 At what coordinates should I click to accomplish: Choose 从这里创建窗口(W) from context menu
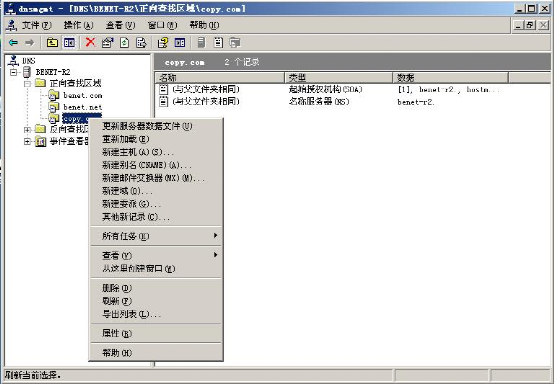tap(156, 268)
